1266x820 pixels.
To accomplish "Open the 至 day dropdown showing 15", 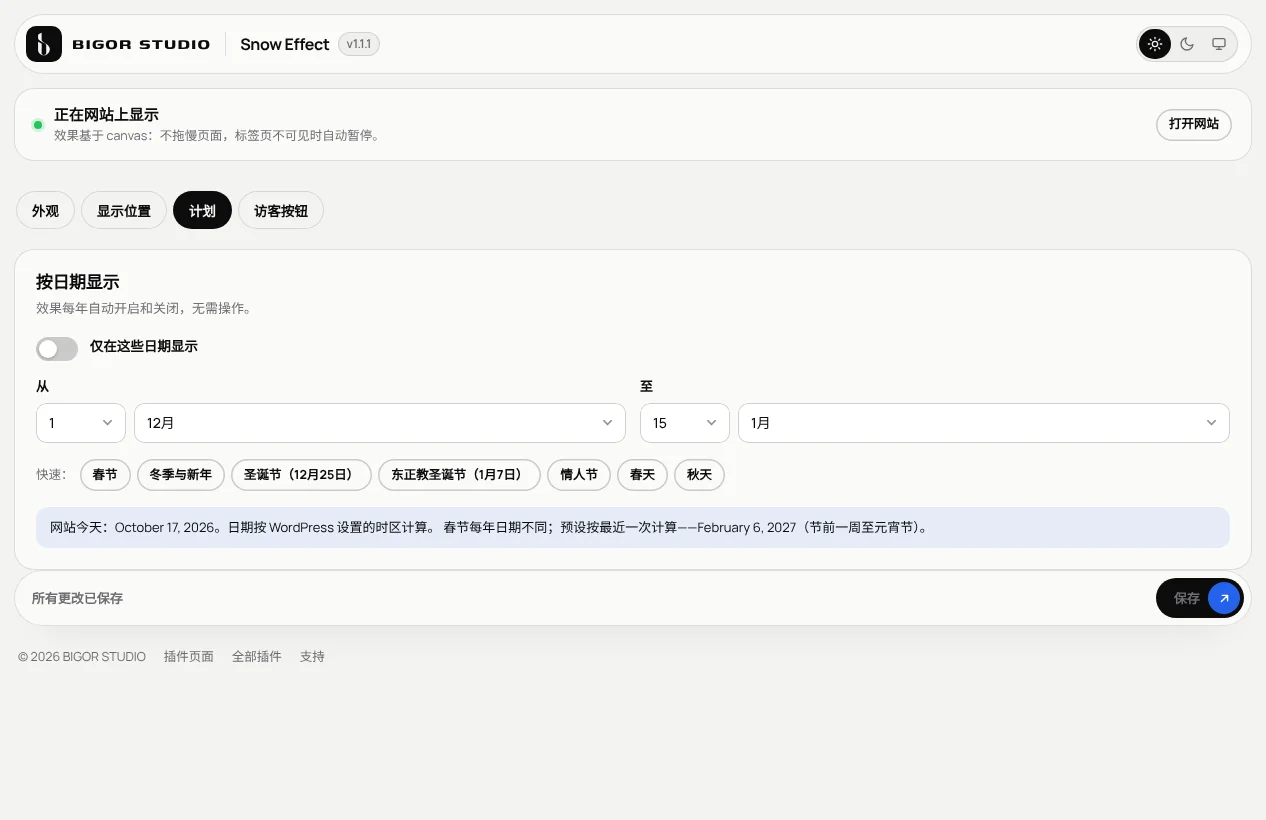I will (x=685, y=423).
